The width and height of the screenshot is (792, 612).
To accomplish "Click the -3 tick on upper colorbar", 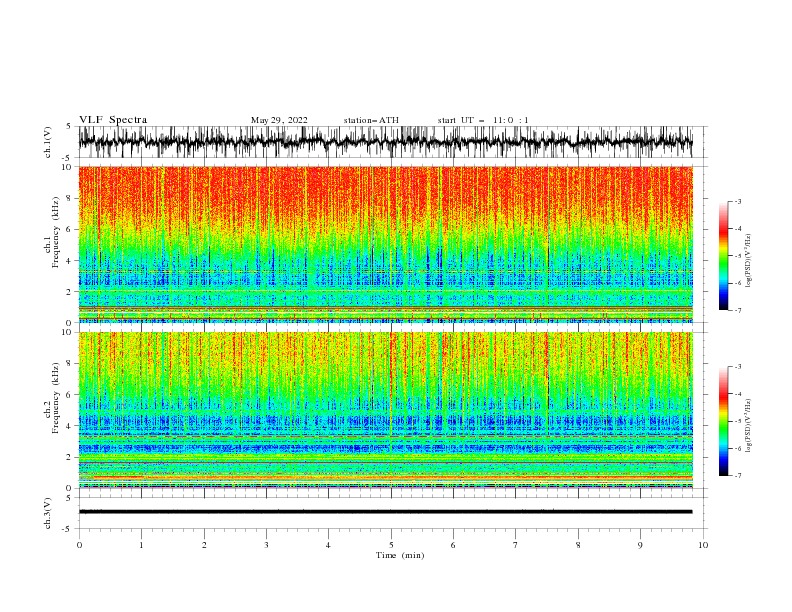I will (x=738, y=201).
